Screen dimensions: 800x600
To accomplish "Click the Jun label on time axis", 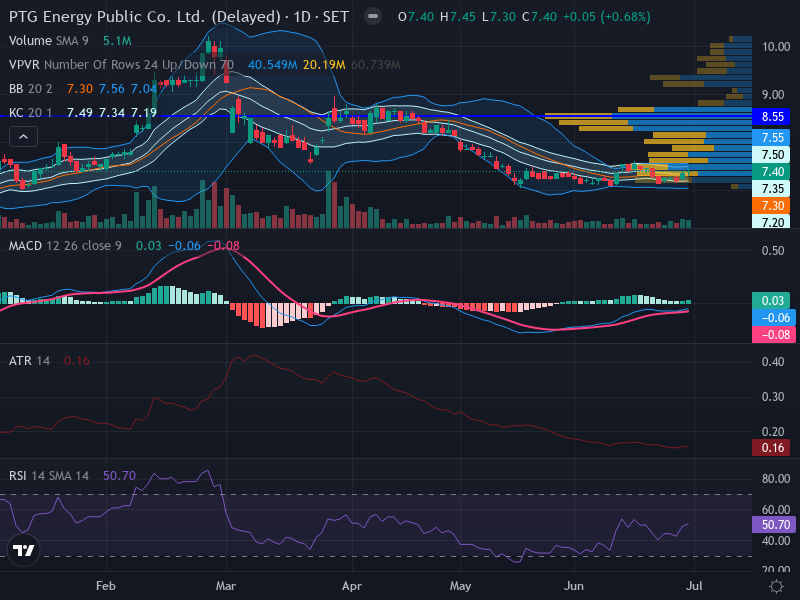I will pyautogui.click(x=574, y=586).
